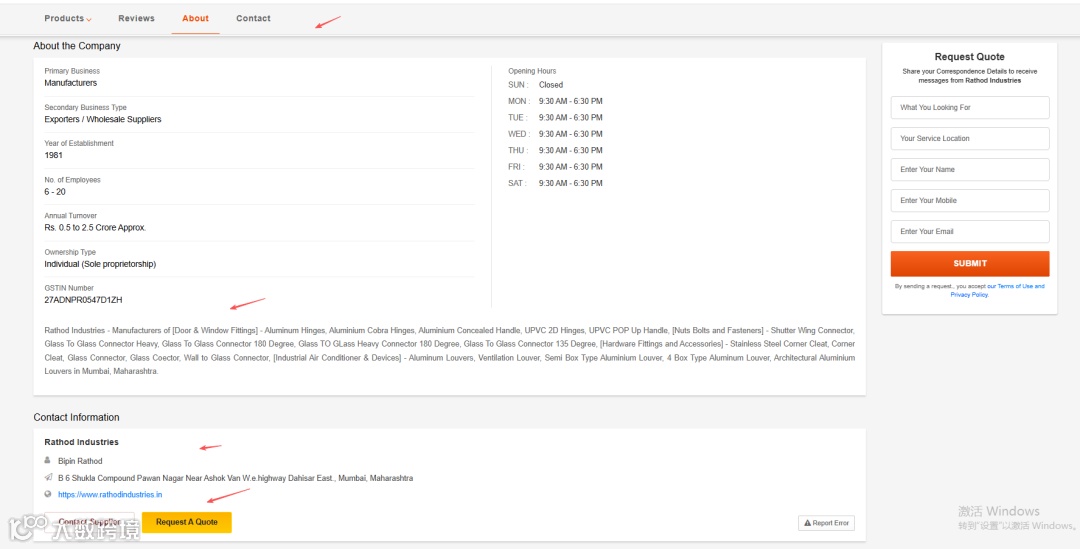This screenshot has height=549, width=1080.
Task: Click the 'Opening Hours' label
Action: click(x=532, y=71)
